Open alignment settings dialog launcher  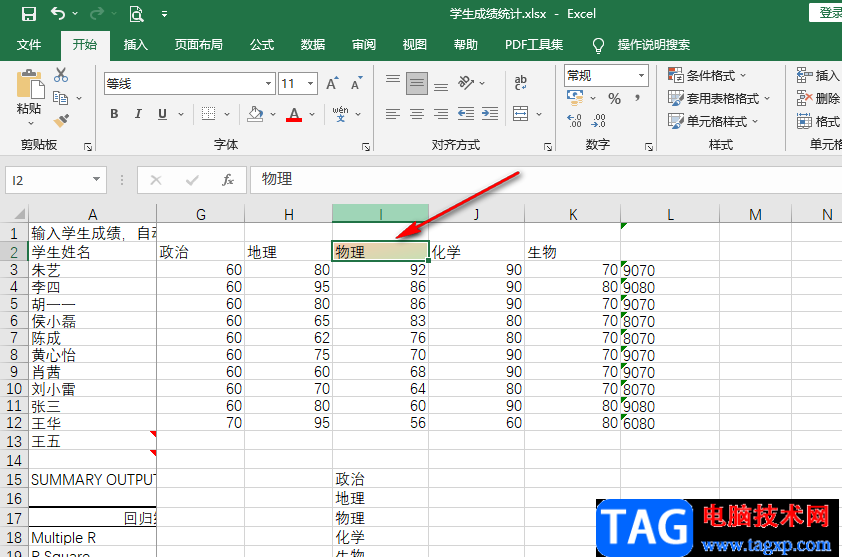547,147
